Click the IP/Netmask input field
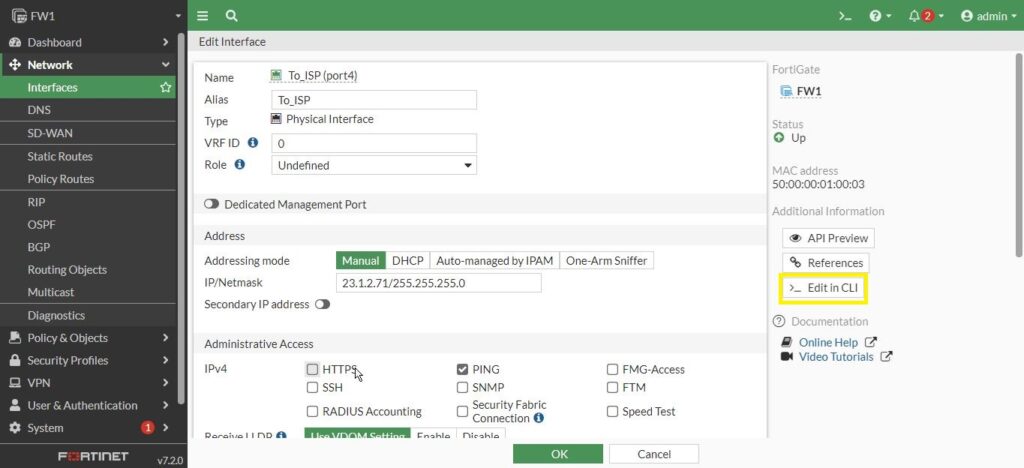Viewport: 1024px width, 468px height. [439, 283]
